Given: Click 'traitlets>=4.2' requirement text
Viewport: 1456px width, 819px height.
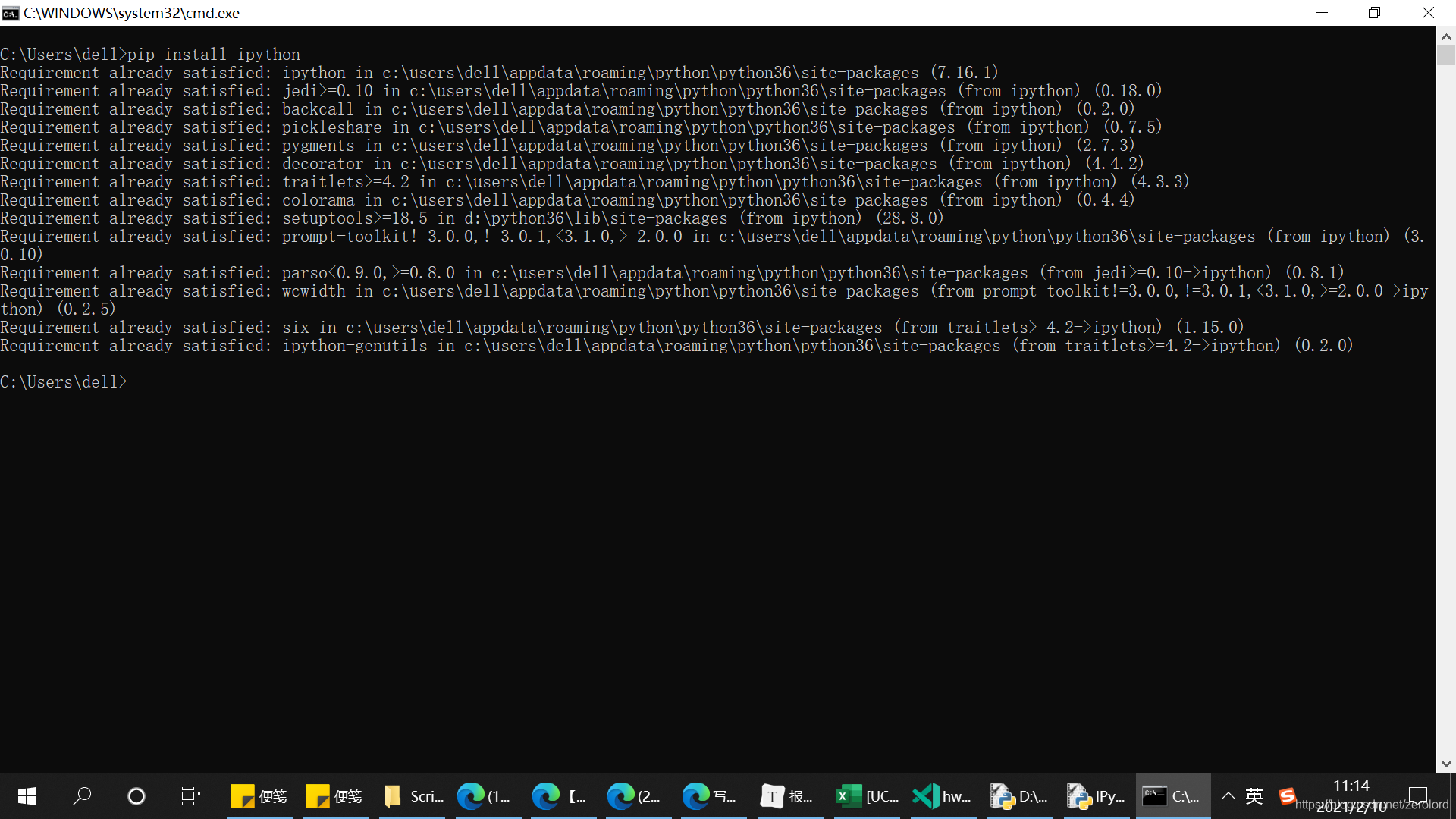Looking at the screenshot, I should [346, 182].
